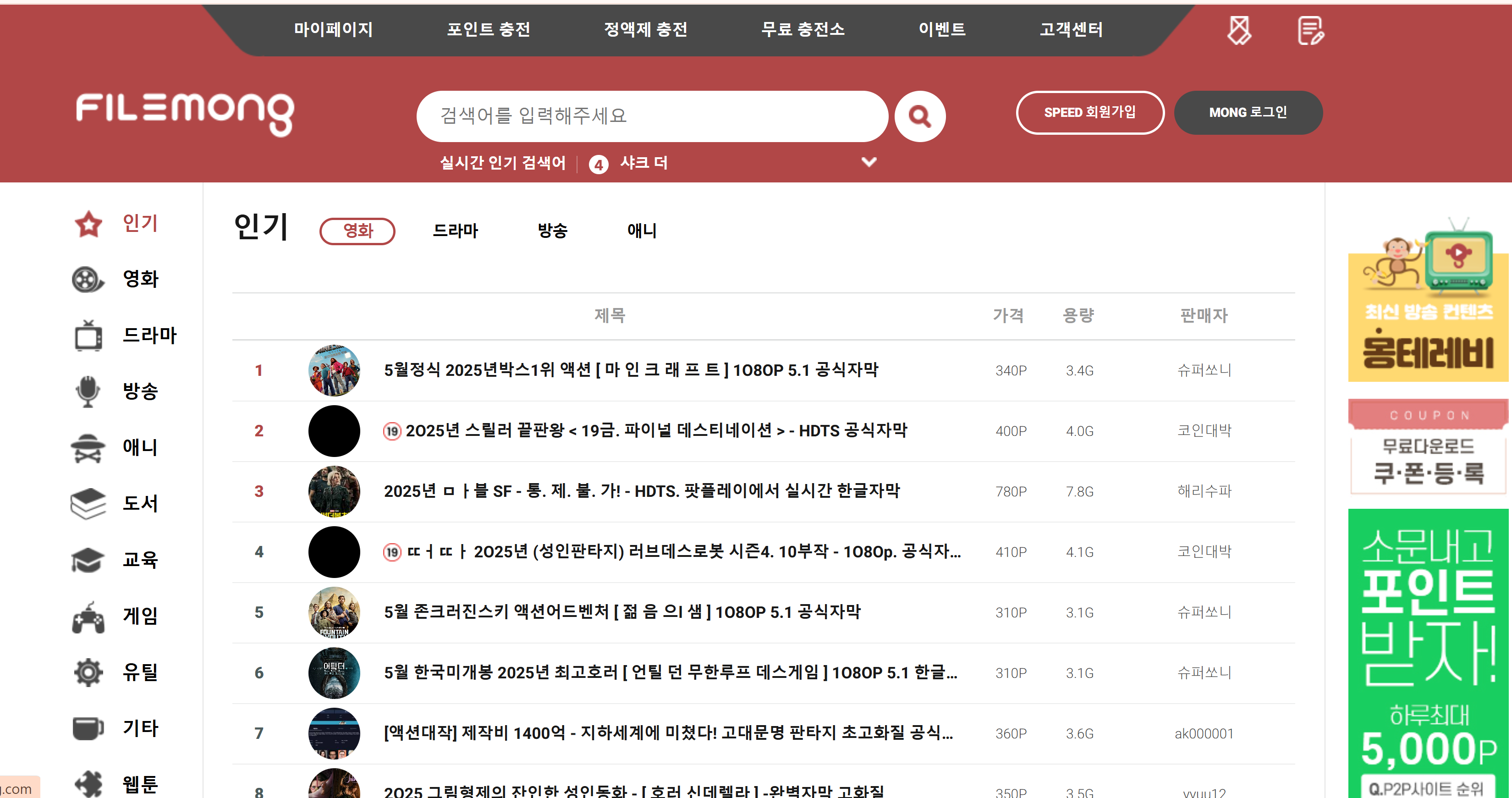The image size is (1512, 798).
Task: Open 포인트 충전 in the top menu
Action: (489, 29)
